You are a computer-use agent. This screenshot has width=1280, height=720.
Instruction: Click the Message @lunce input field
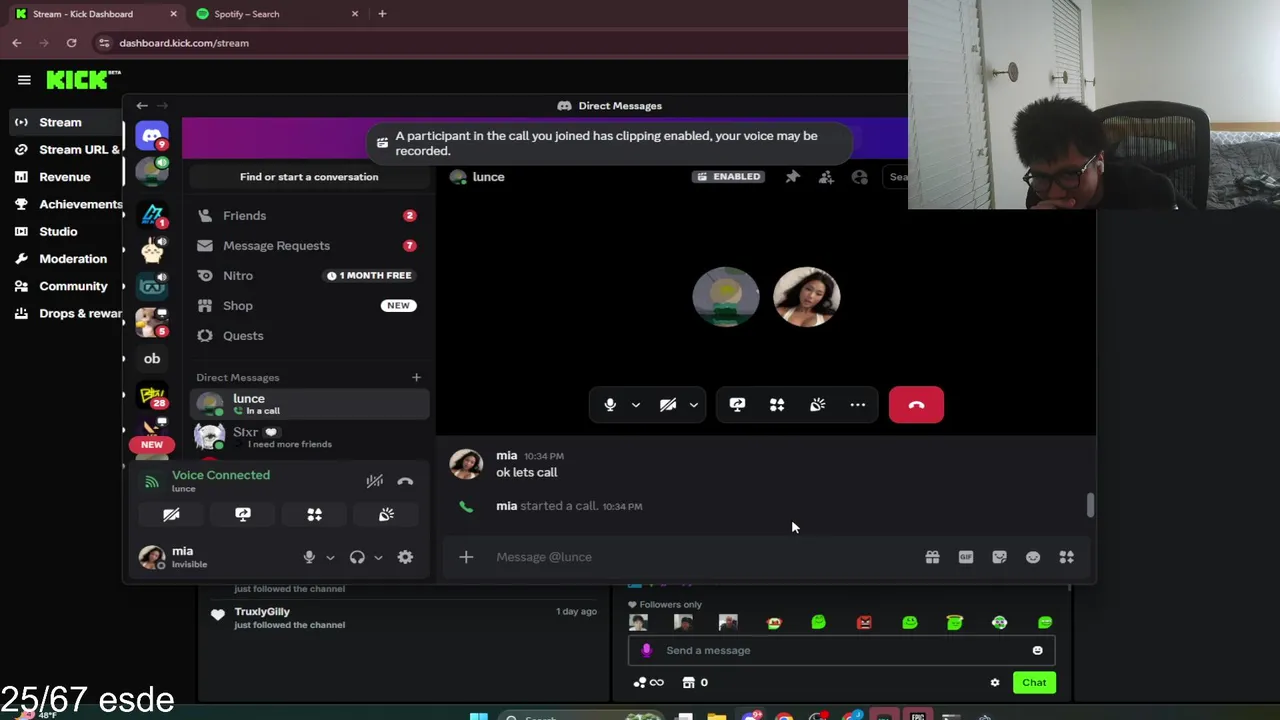[700, 557]
